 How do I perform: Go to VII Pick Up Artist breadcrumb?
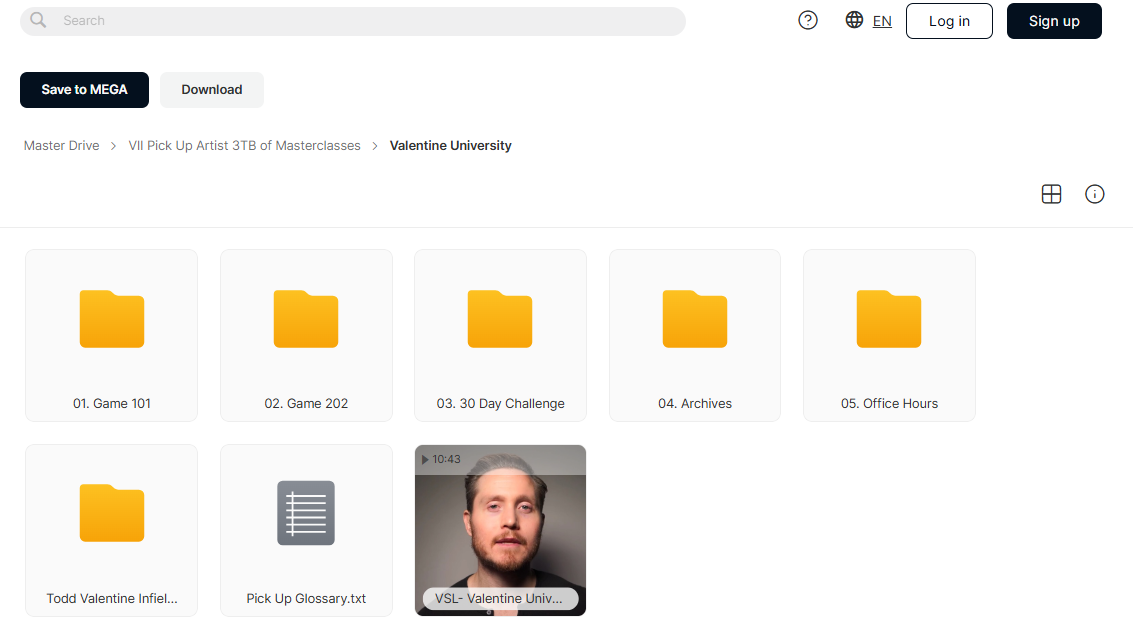(x=244, y=145)
